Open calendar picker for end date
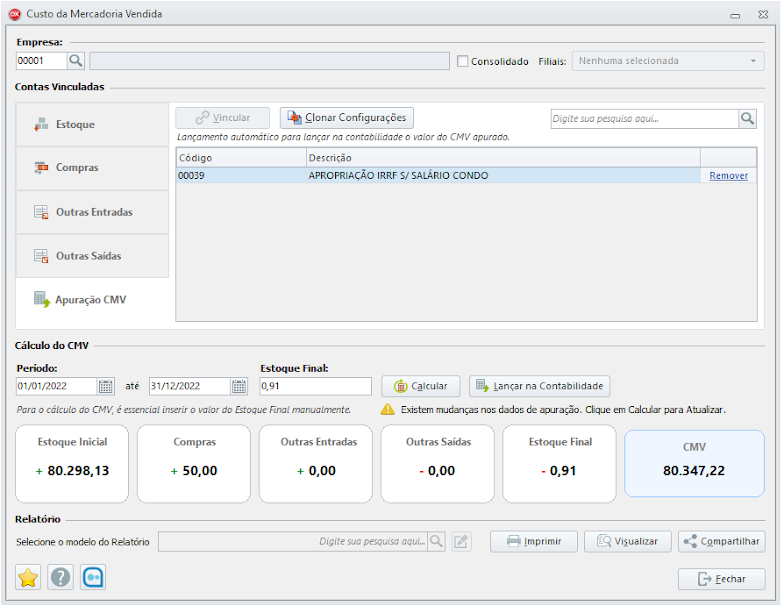The height and width of the screenshot is (606, 781). tap(239, 386)
